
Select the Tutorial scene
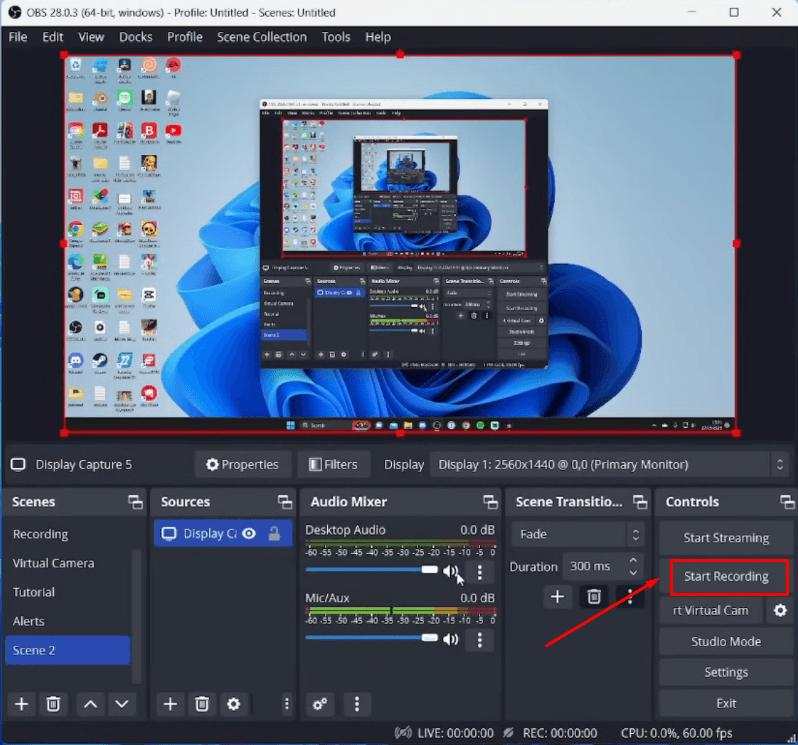pyautogui.click(x=67, y=592)
